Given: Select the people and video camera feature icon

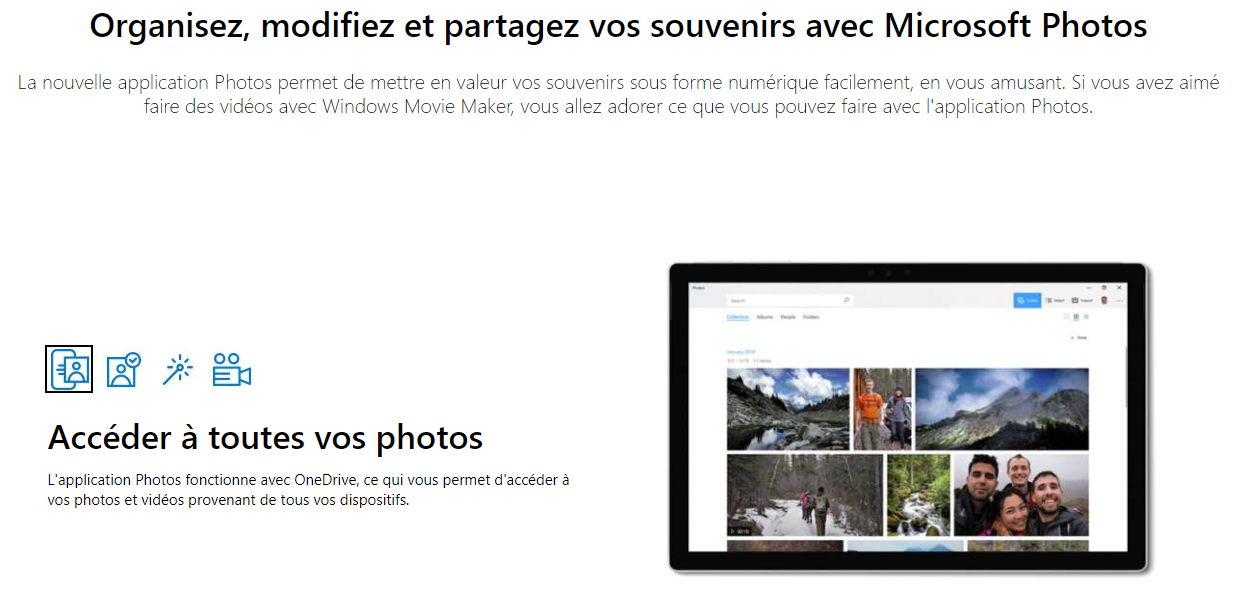Looking at the screenshot, I should [x=231, y=369].
